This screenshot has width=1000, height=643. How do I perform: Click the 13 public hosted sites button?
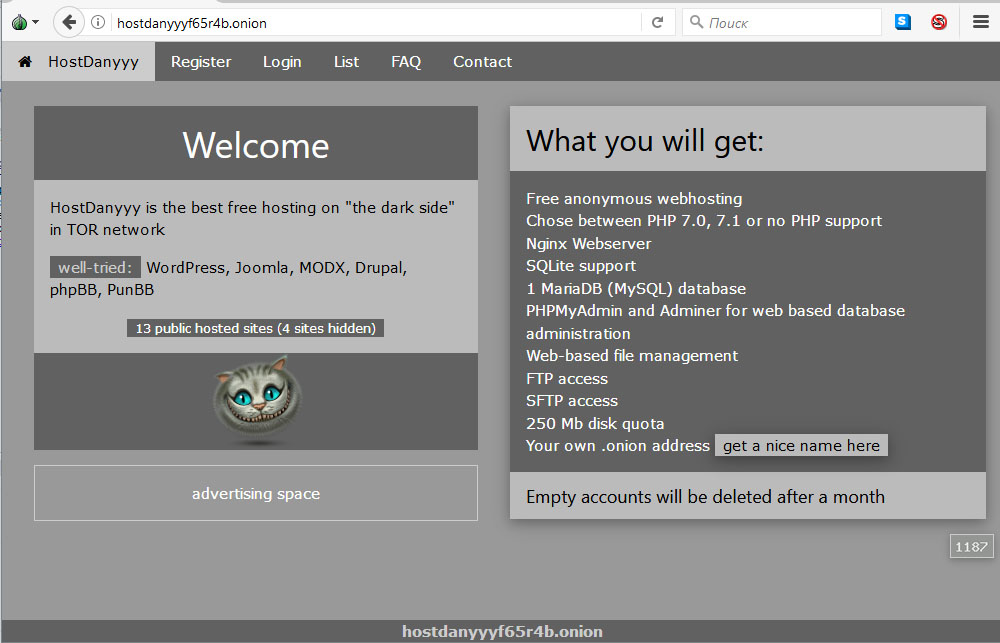coord(255,328)
